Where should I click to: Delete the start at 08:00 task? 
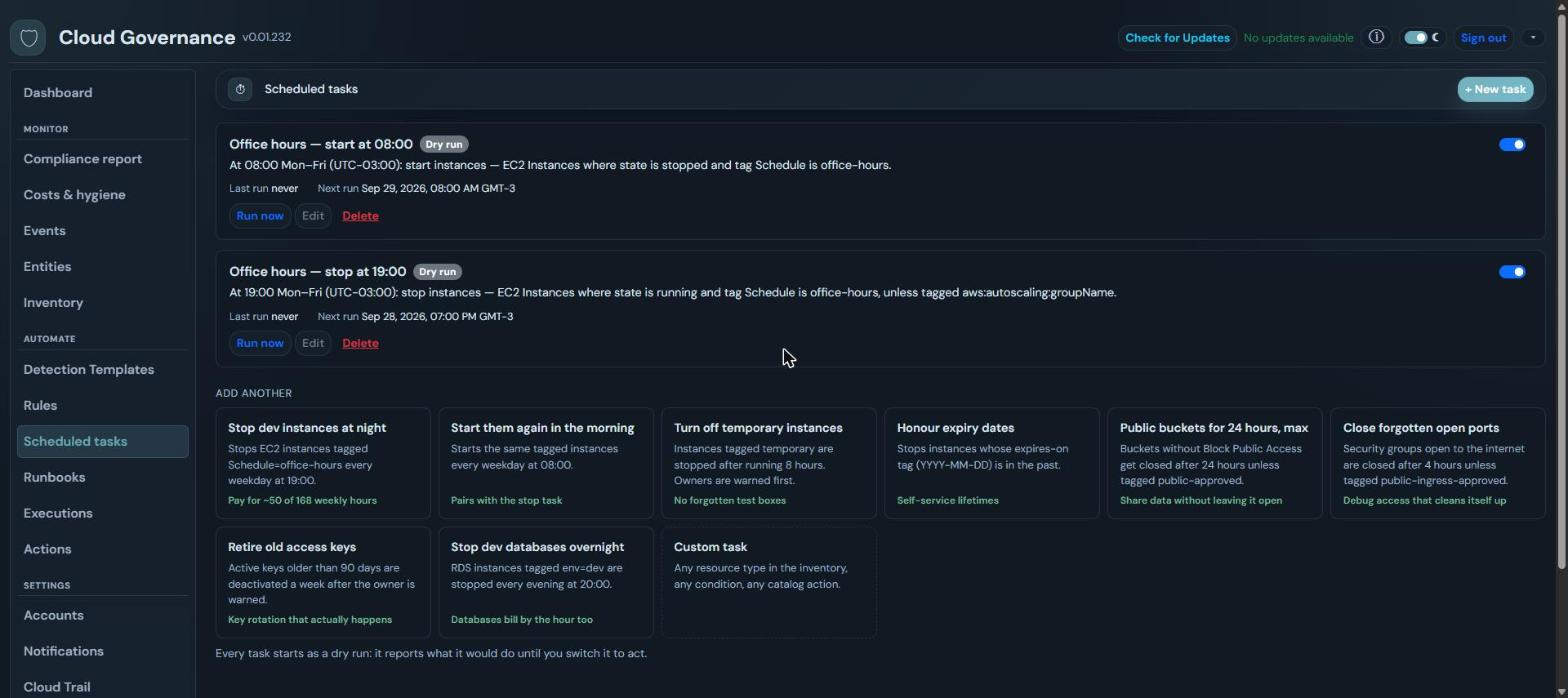click(x=360, y=216)
